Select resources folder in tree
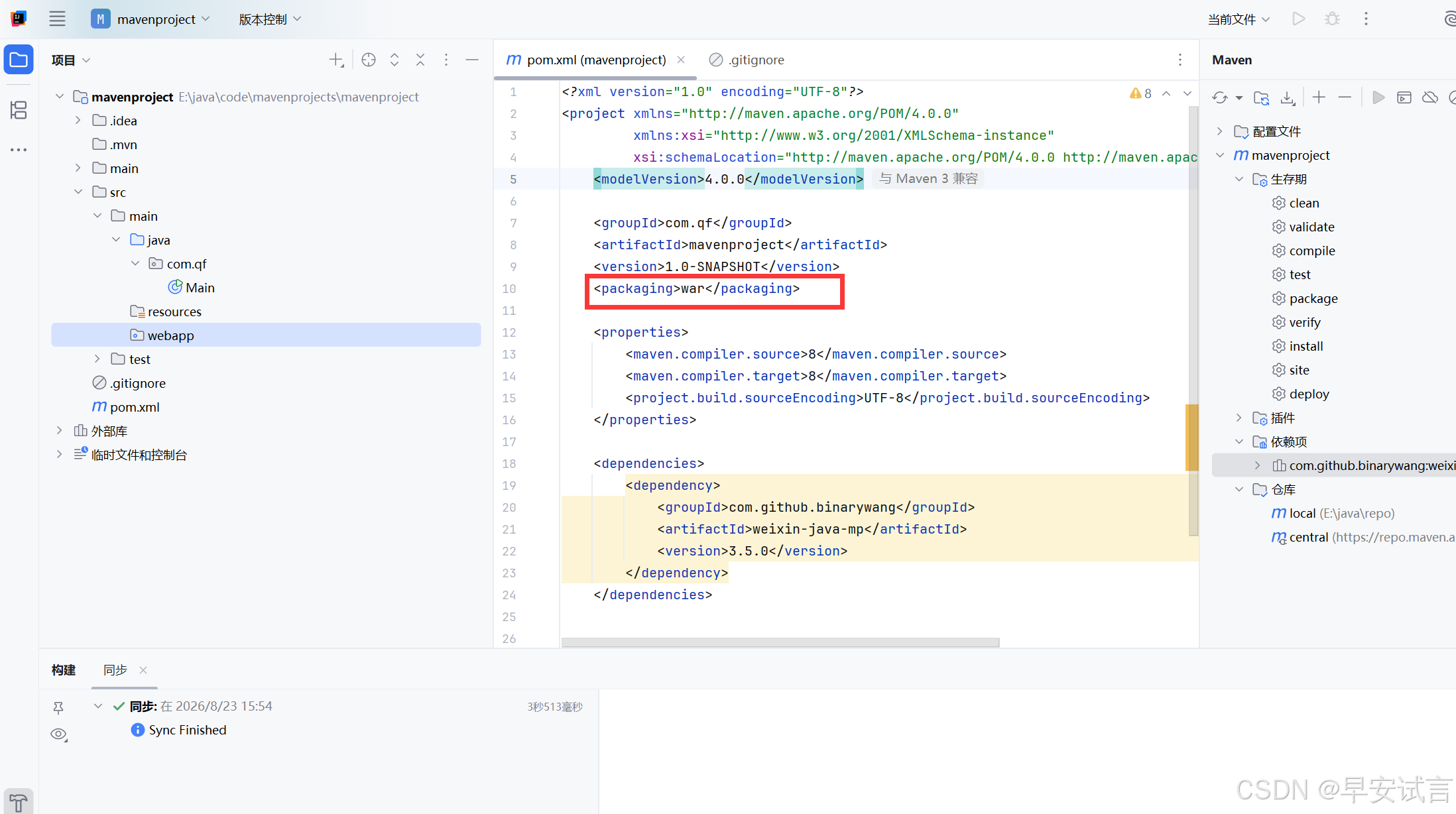The width and height of the screenshot is (1456, 814). [166, 312]
